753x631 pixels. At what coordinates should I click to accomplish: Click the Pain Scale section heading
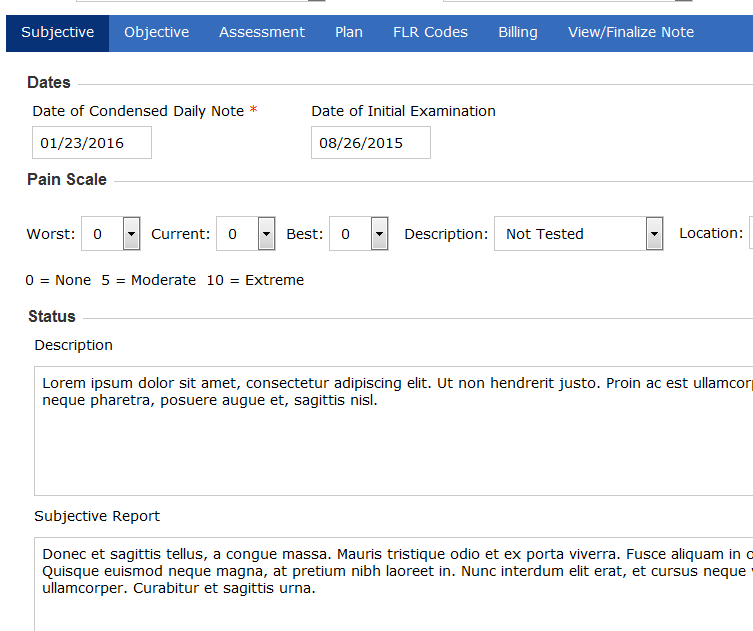67,180
